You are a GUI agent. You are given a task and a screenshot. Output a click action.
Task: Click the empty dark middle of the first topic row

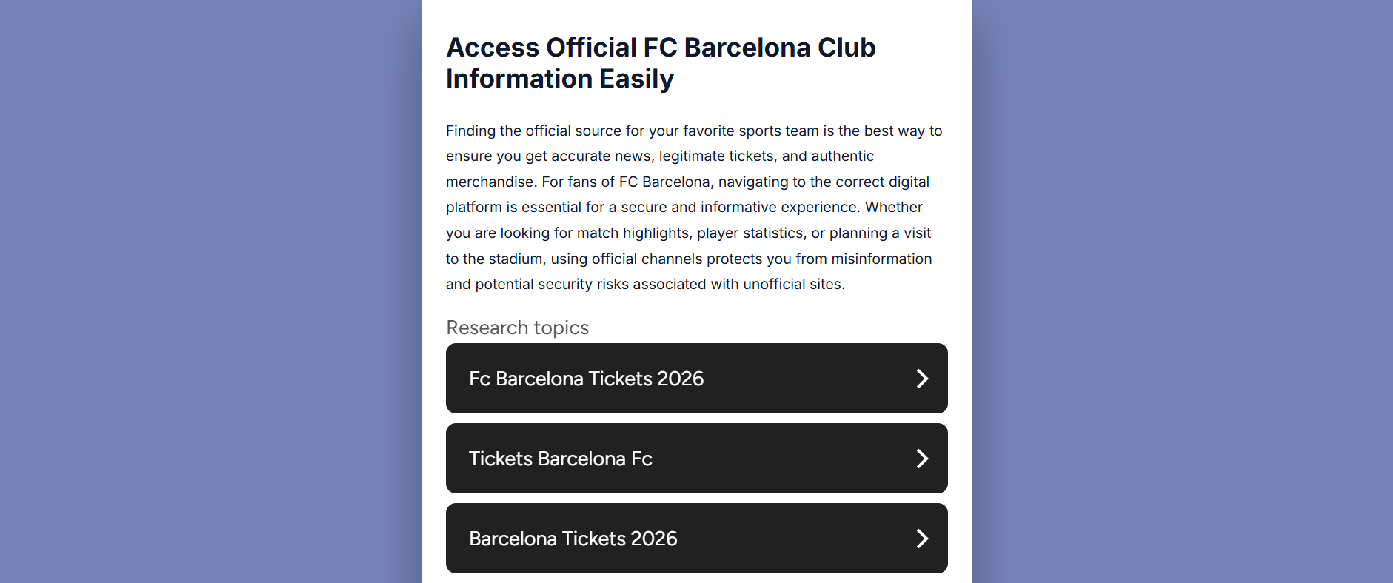810,378
